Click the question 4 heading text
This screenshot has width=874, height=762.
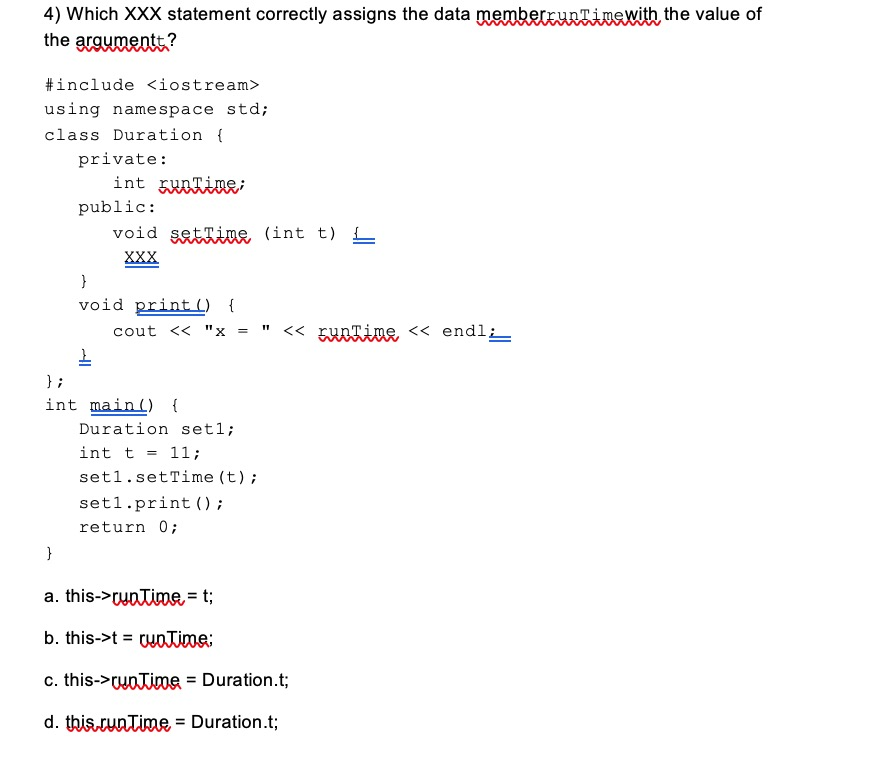[x=402, y=27]
